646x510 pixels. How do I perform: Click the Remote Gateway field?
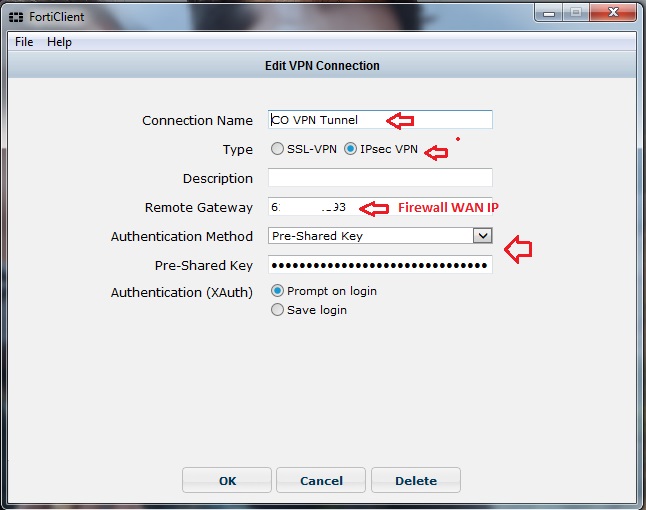[x=380, y=206]
